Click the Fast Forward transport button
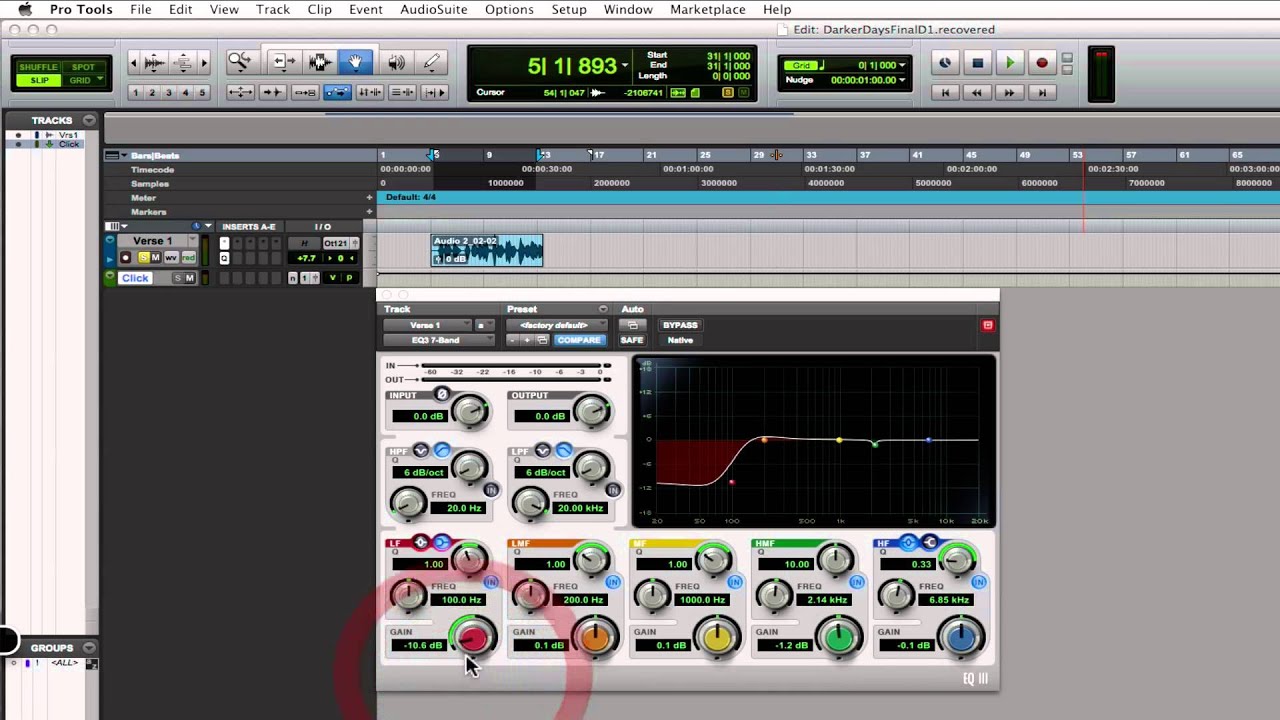 [x=1009, y=92]
